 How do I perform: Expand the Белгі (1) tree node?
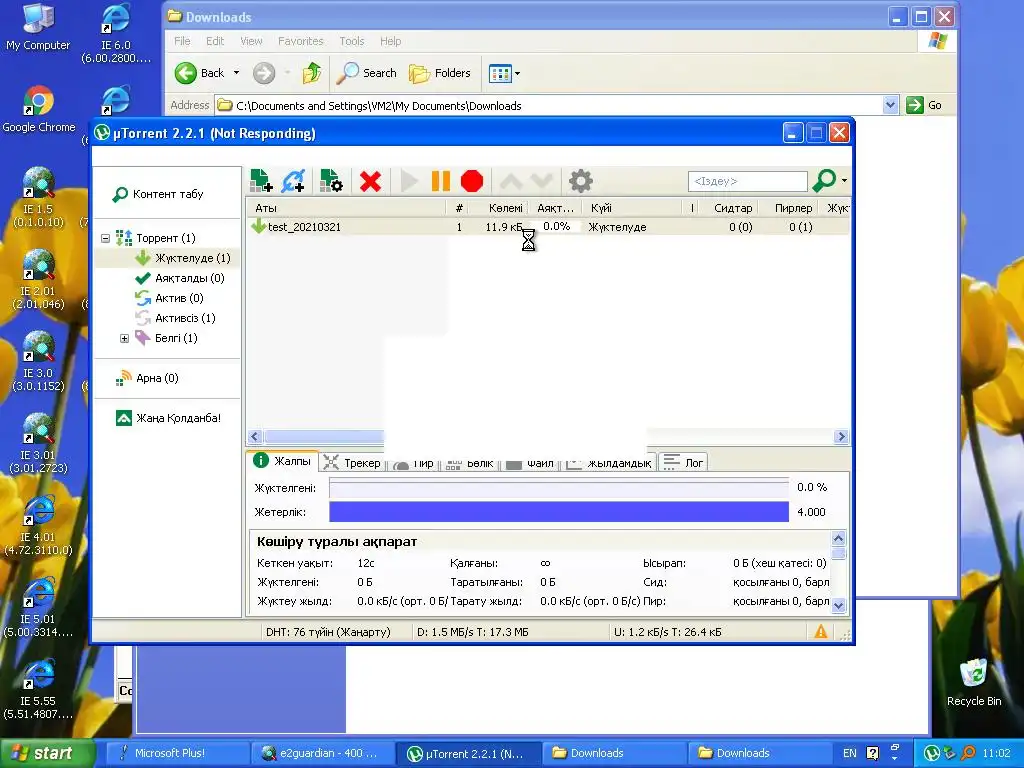pyautogui.click(x=124, y=338)
